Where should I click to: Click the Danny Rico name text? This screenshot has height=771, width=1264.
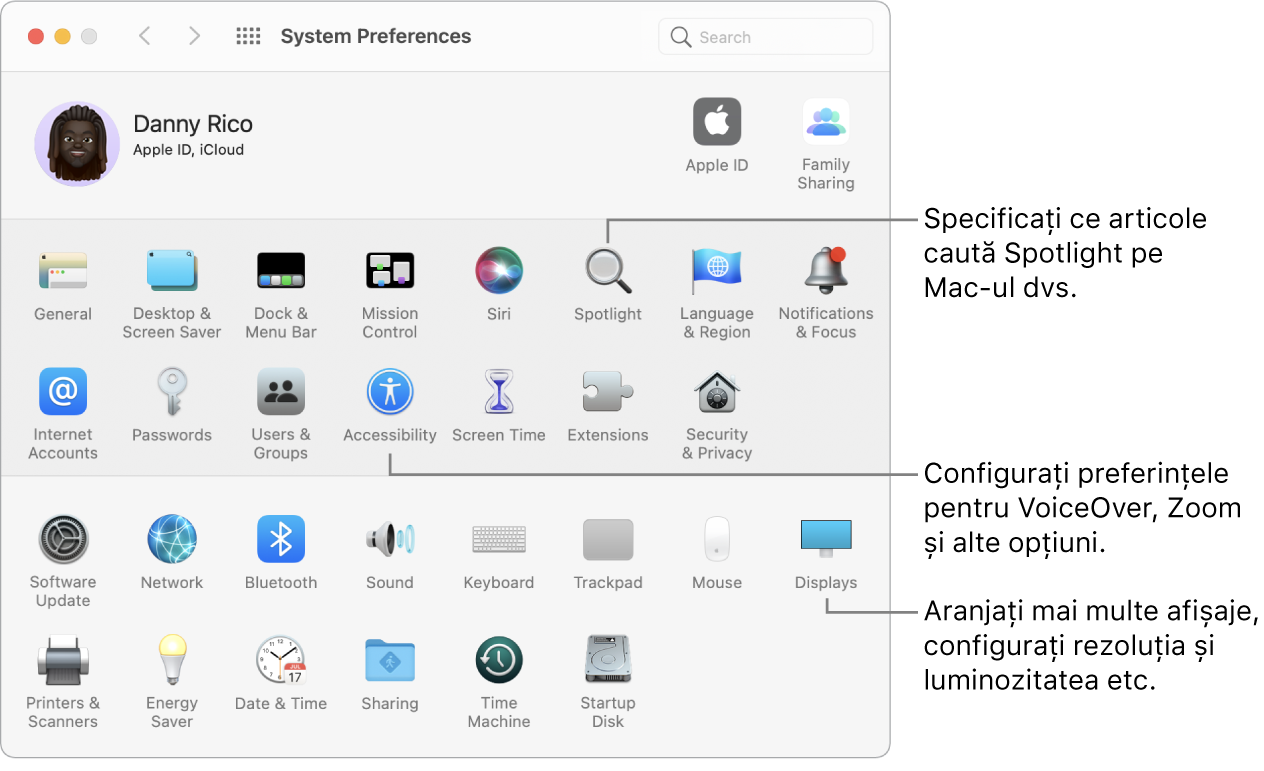coord(193,124)
